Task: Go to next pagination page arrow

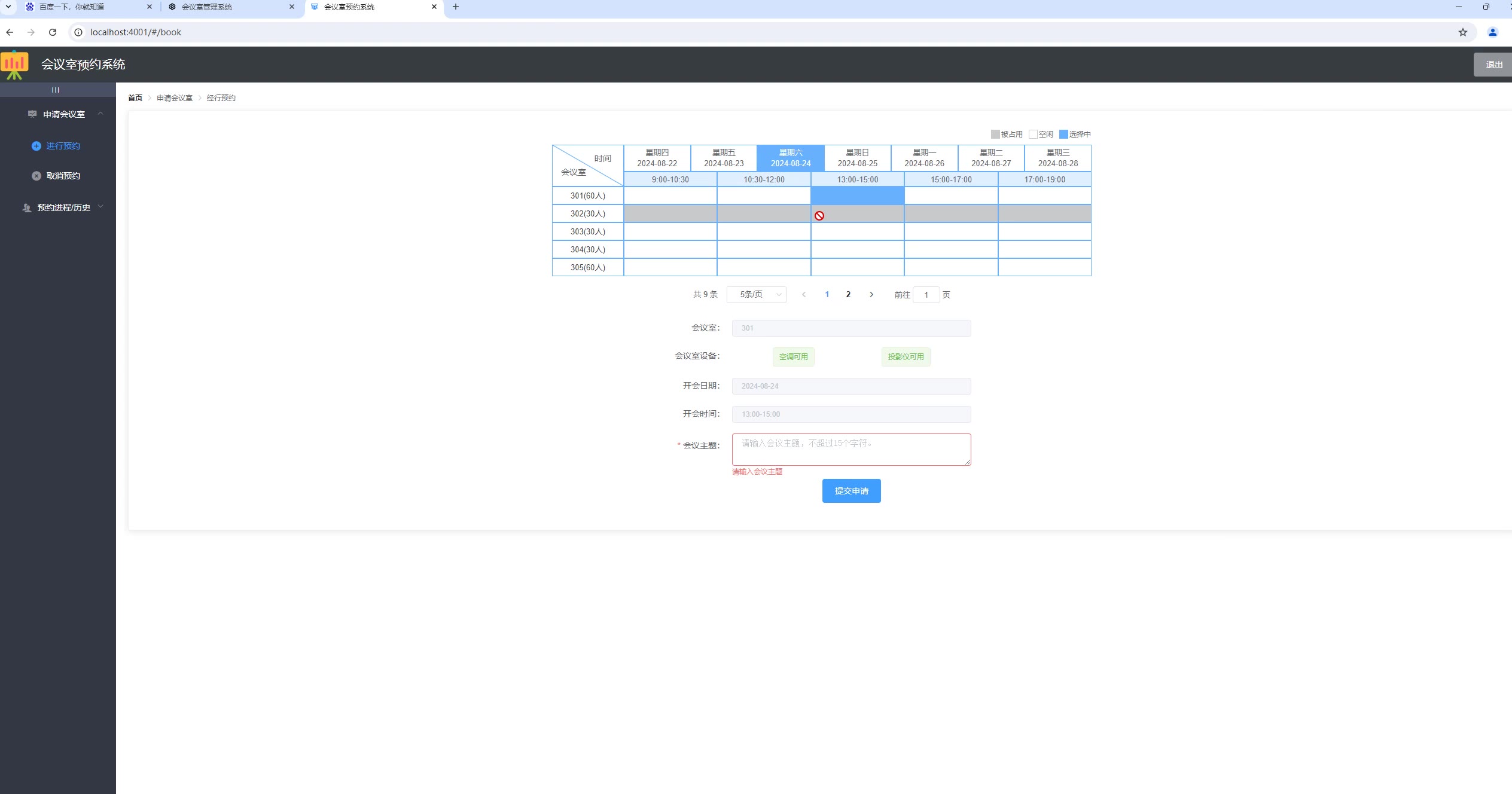Action: tap(871, 295)
